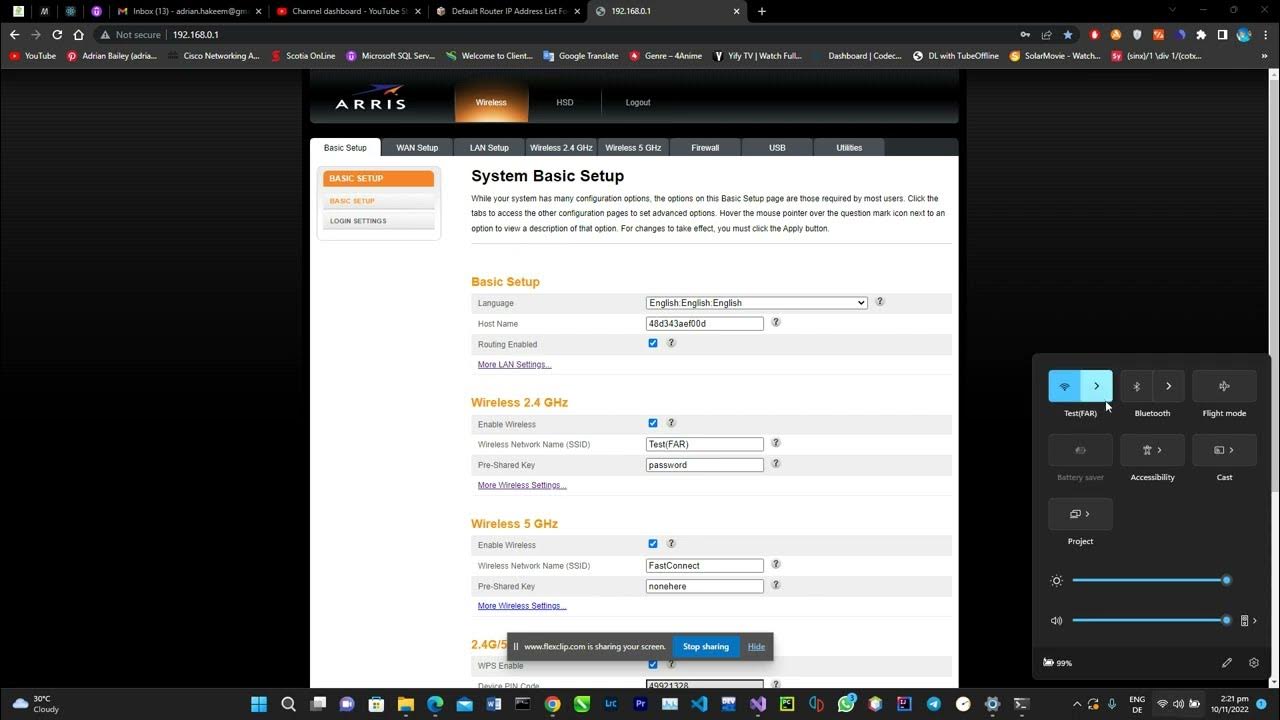Click the share page icon in the address bar
The width and height of the screenshot is (1280, 720).
click(1046, 34)
